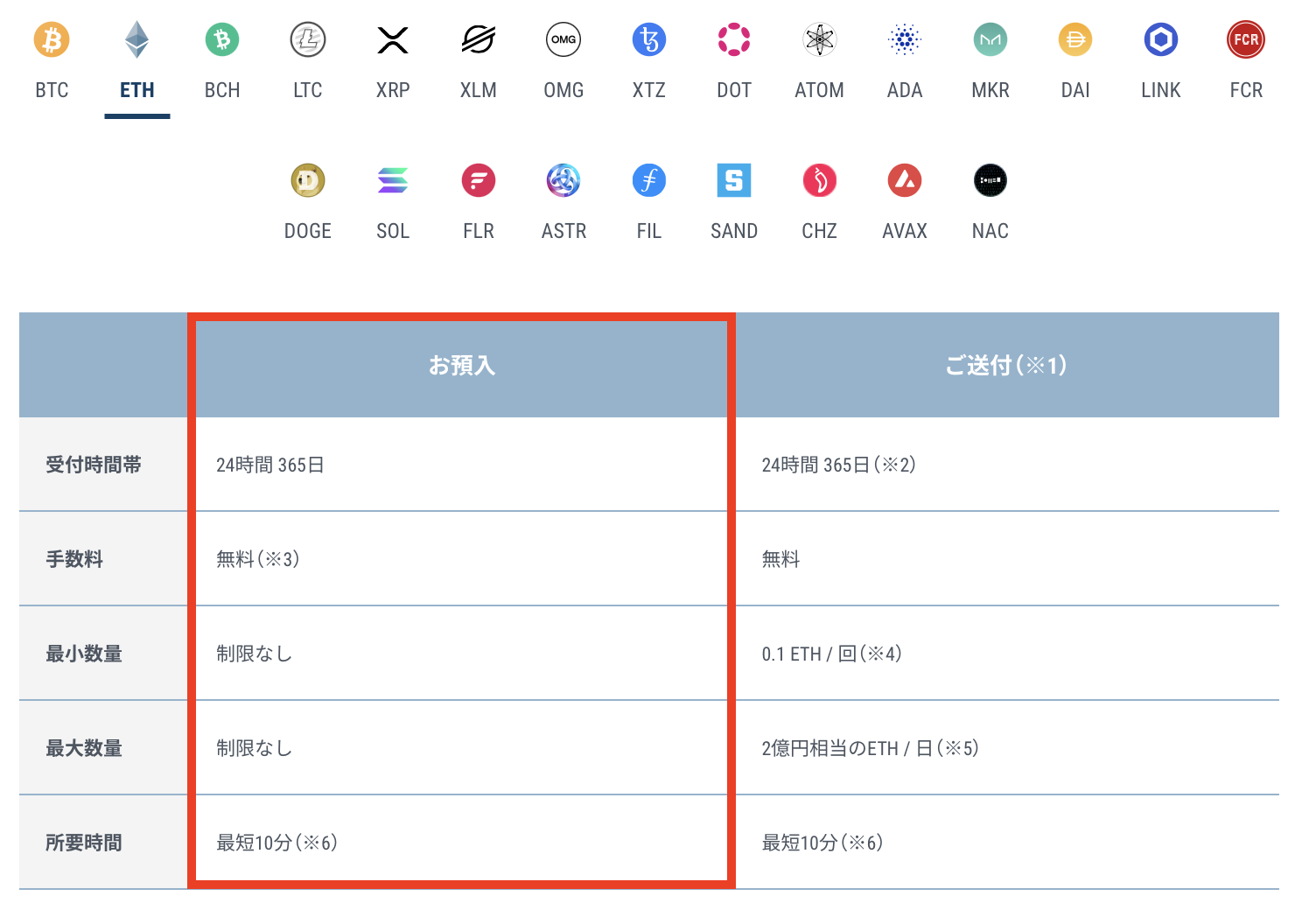
Task: Click the Avalanche AVAX icon
Action: (x=905, y=181)
